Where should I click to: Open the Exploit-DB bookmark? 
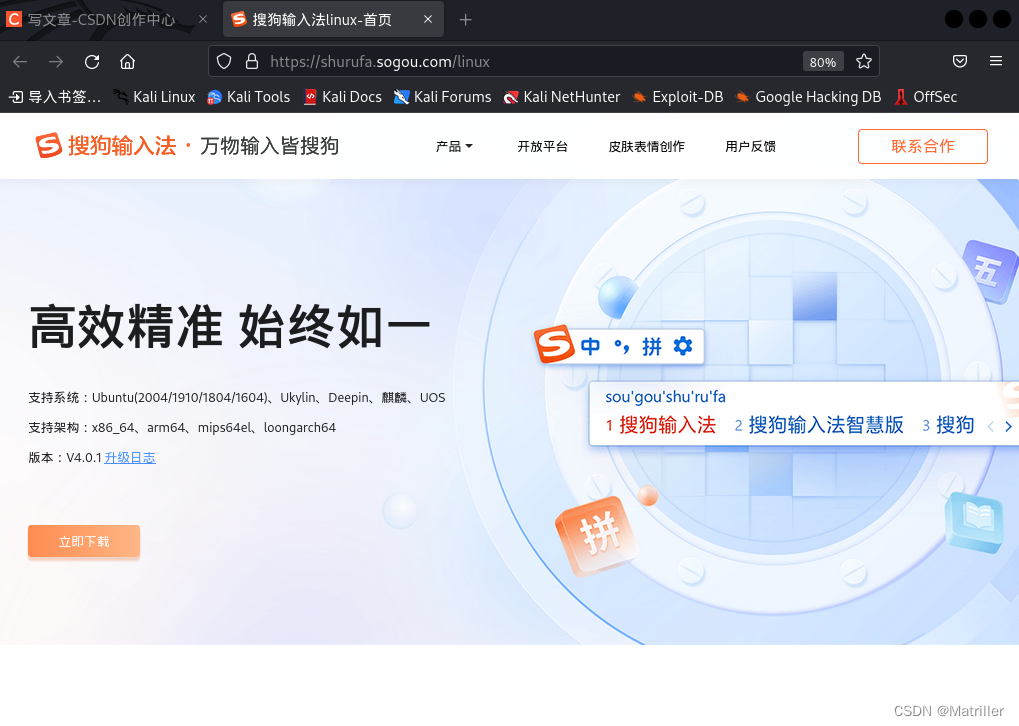678,97
